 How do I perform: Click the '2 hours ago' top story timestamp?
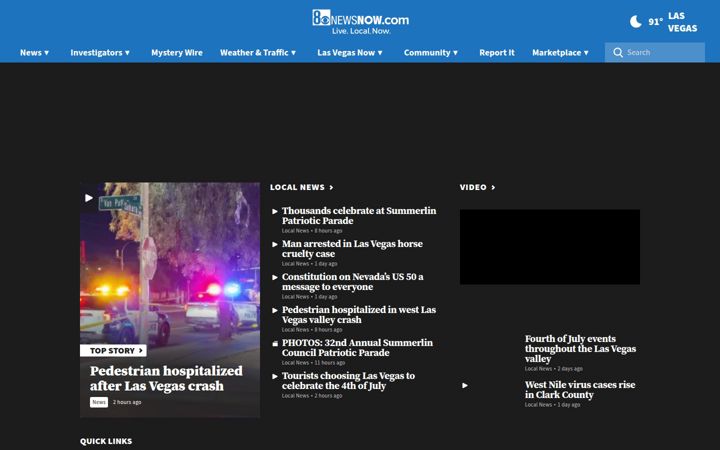tap(127, 402)
